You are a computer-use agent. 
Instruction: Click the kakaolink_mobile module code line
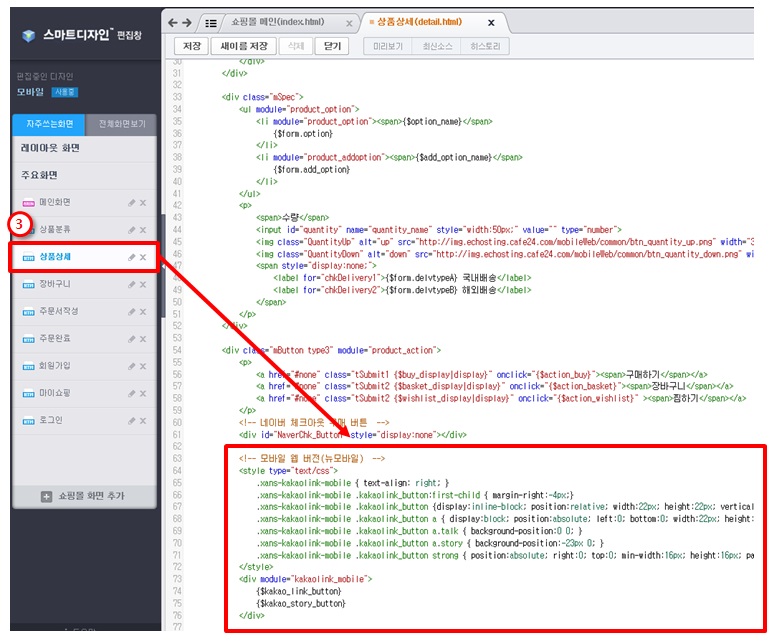(x=305, y=579)
